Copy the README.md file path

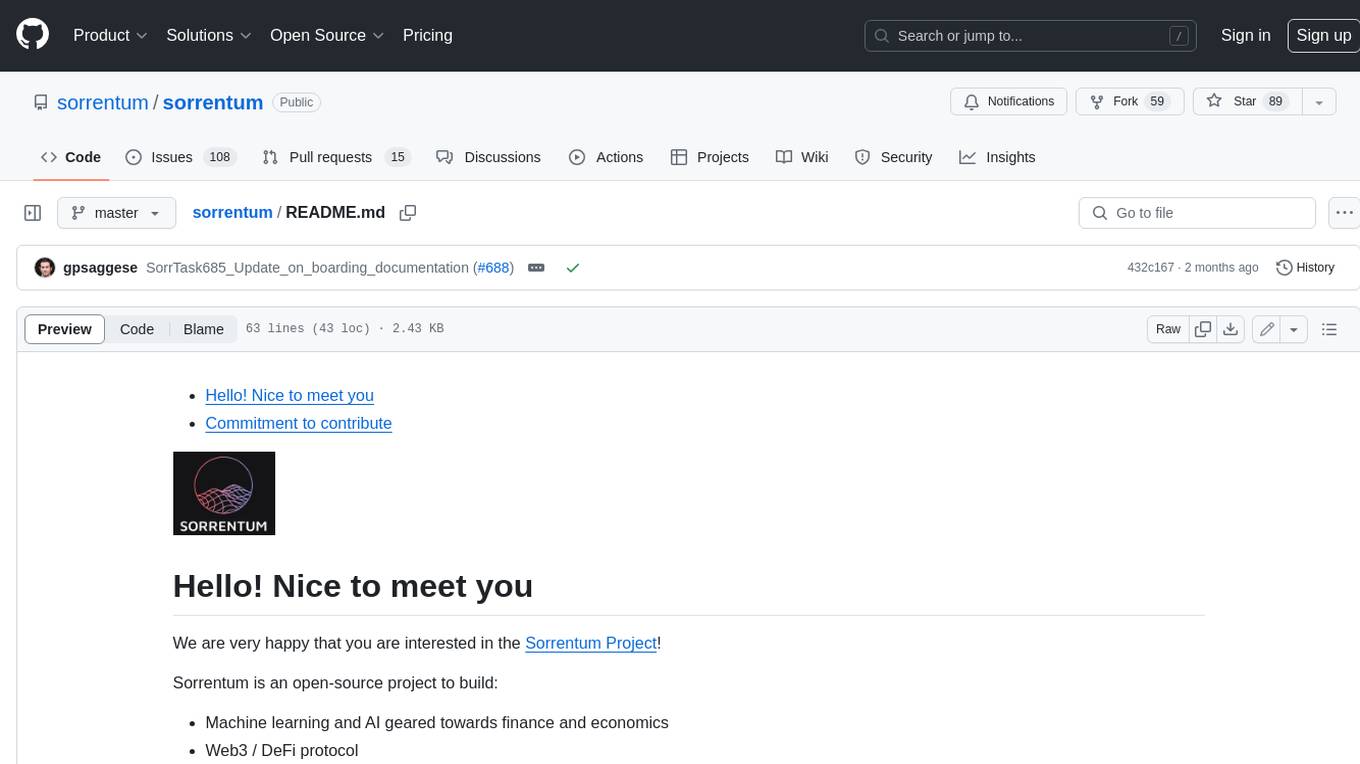pyautogui.click(x=408, y=213)
